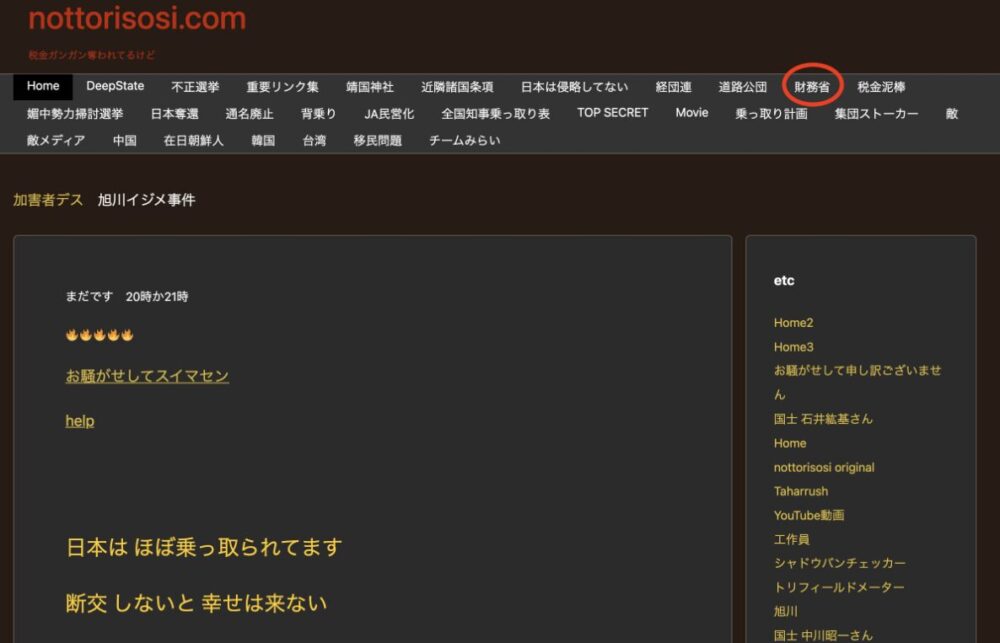The width and height of the screenshot is (1000, 643).
Task: Click the チームみらい navigation item
Action: (x=465, y=141)
